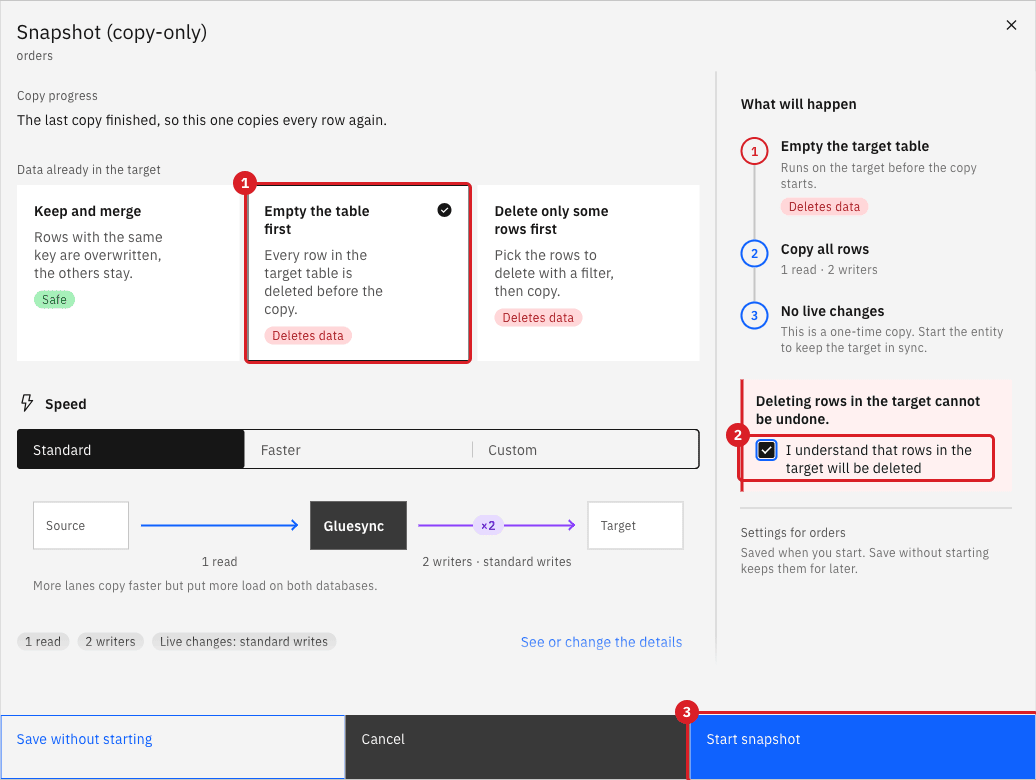Switch to Faster speed tab

coord(358,450)
